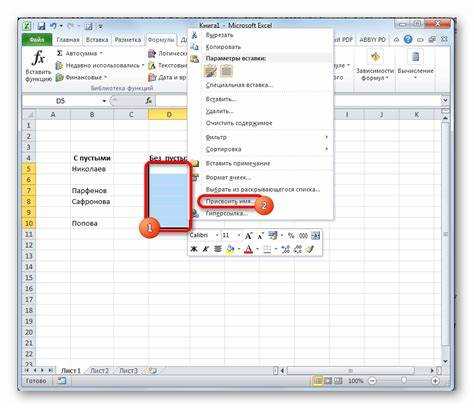This screenshot has width=474, height=408.
Task: Switch to sheet tab Лист3
Action: click(x=128, y=371)
